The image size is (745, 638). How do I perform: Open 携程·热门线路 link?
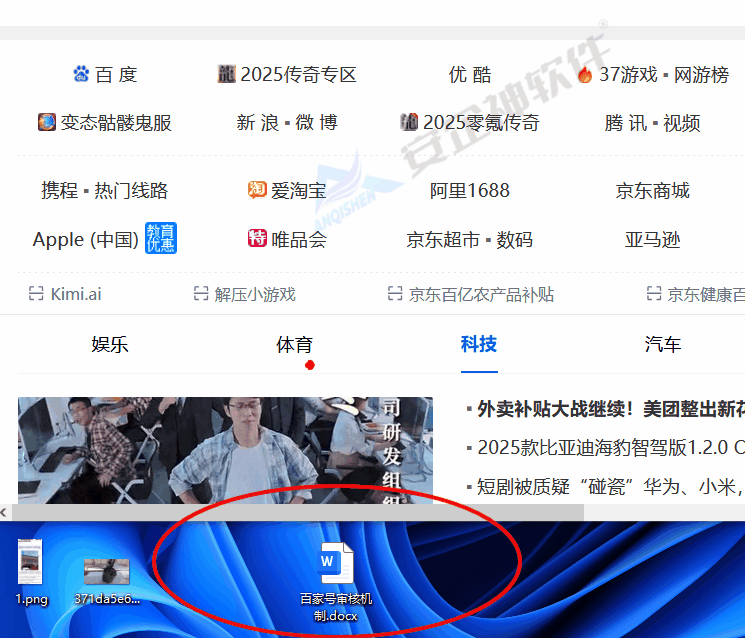click(105, 190)
